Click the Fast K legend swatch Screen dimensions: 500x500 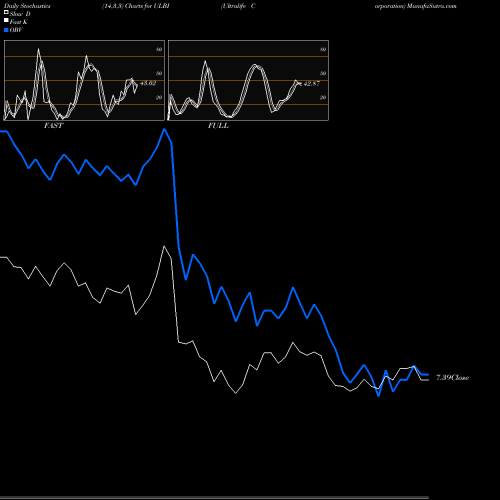tap(6, 20)
